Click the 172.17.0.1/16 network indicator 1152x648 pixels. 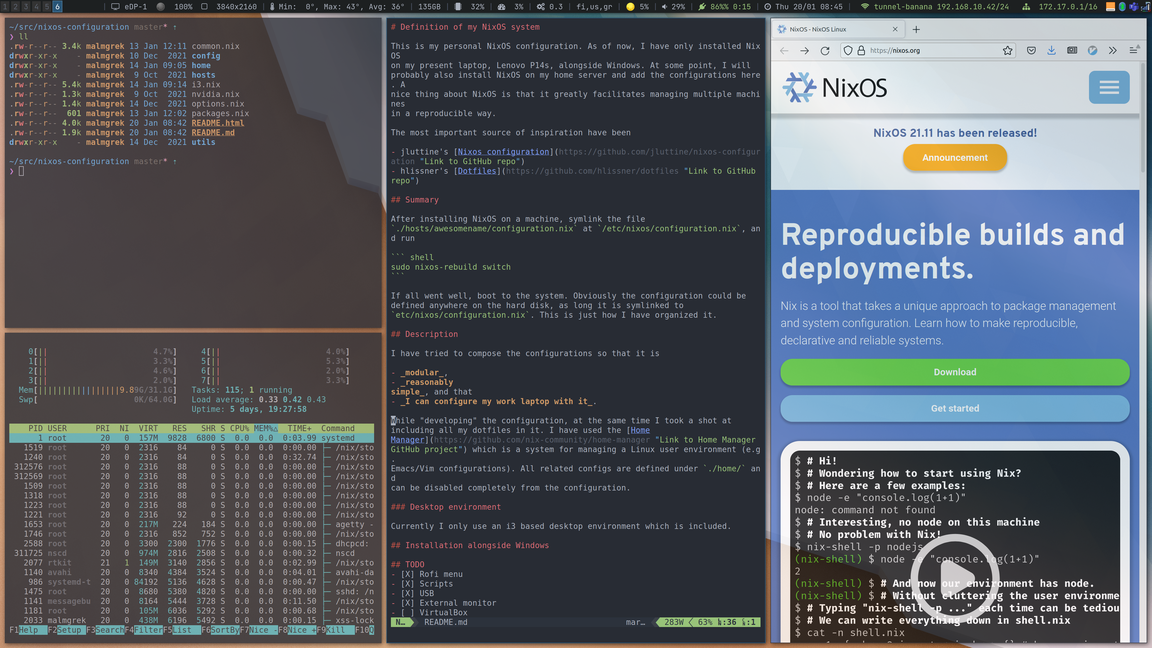pos(1060,7)
